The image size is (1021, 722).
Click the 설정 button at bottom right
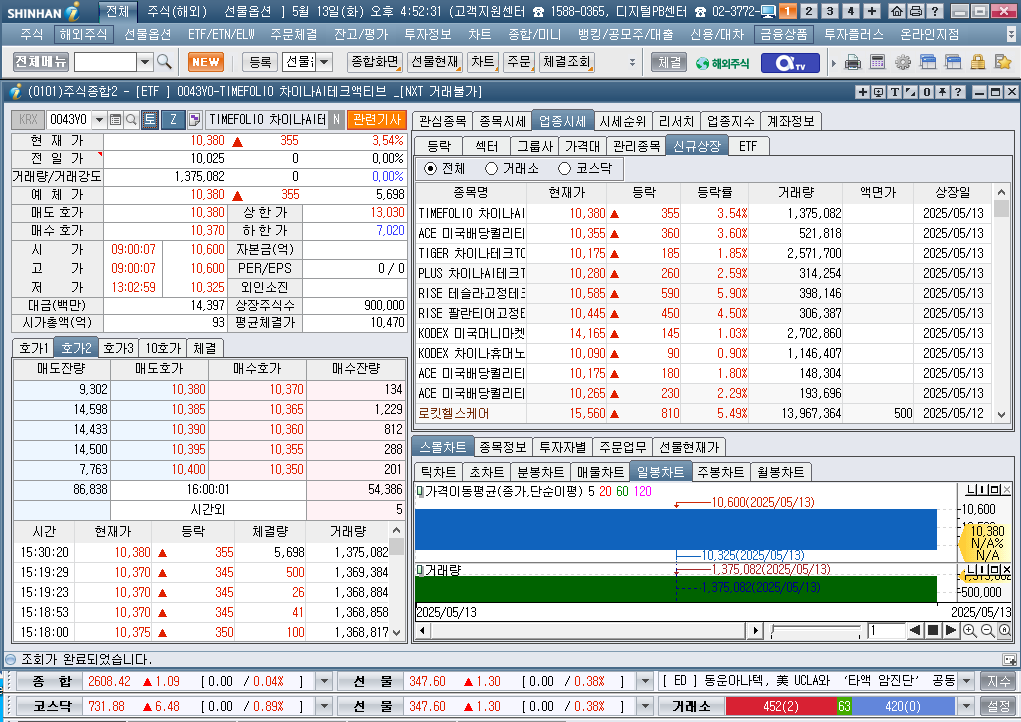[998, 706]
